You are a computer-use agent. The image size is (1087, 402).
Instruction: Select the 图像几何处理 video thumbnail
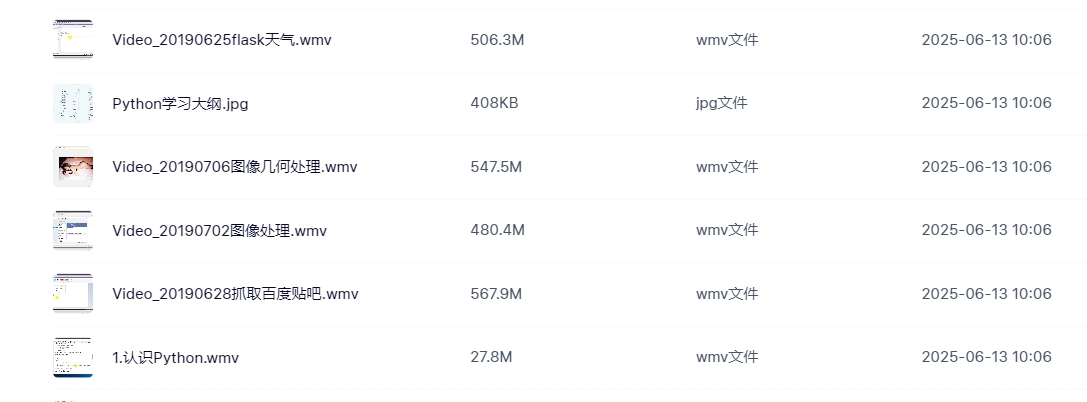point(73,166)
